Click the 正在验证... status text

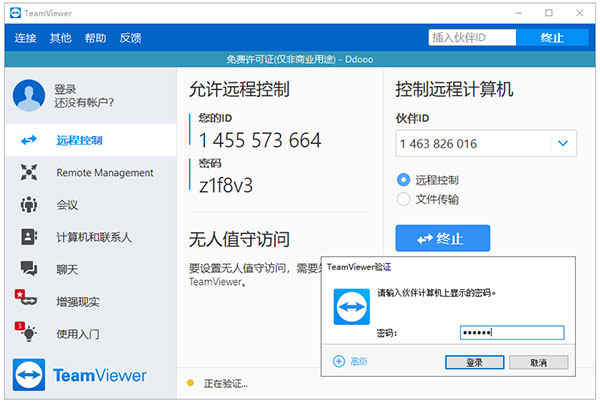pyautogui.click(x=225, y=383)
